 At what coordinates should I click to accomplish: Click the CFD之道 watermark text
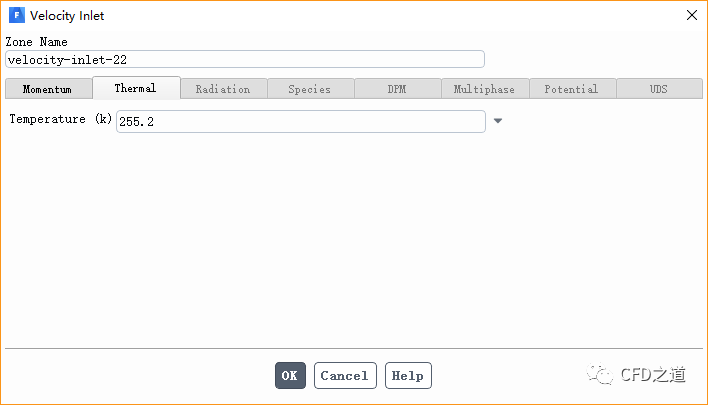coord(653,375)
